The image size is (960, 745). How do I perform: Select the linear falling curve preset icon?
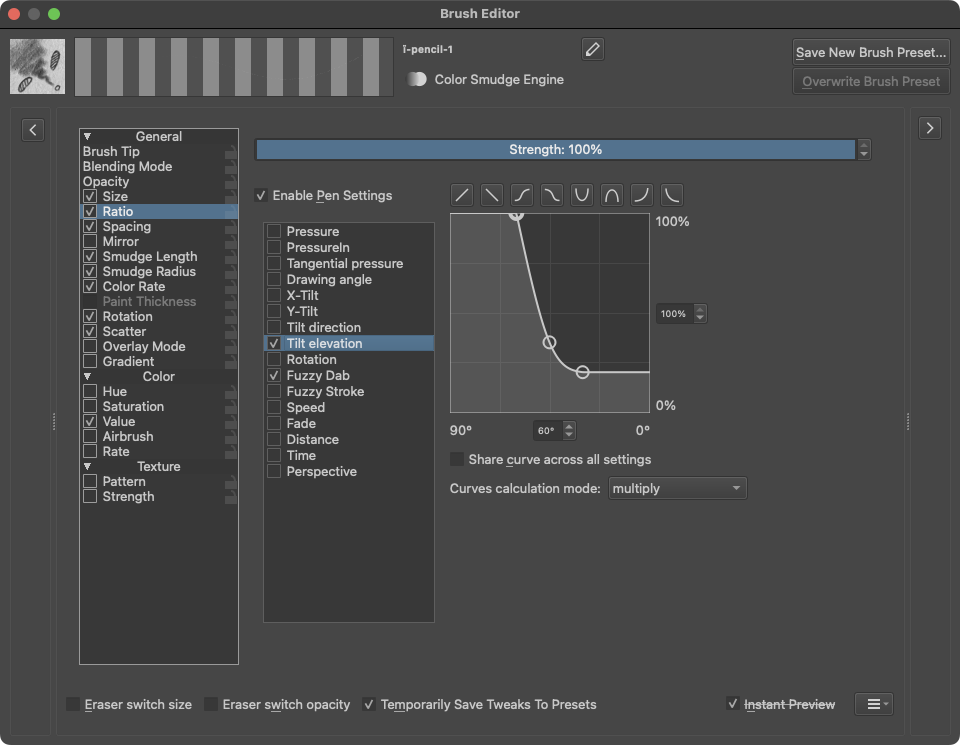[x=492, y=195]
